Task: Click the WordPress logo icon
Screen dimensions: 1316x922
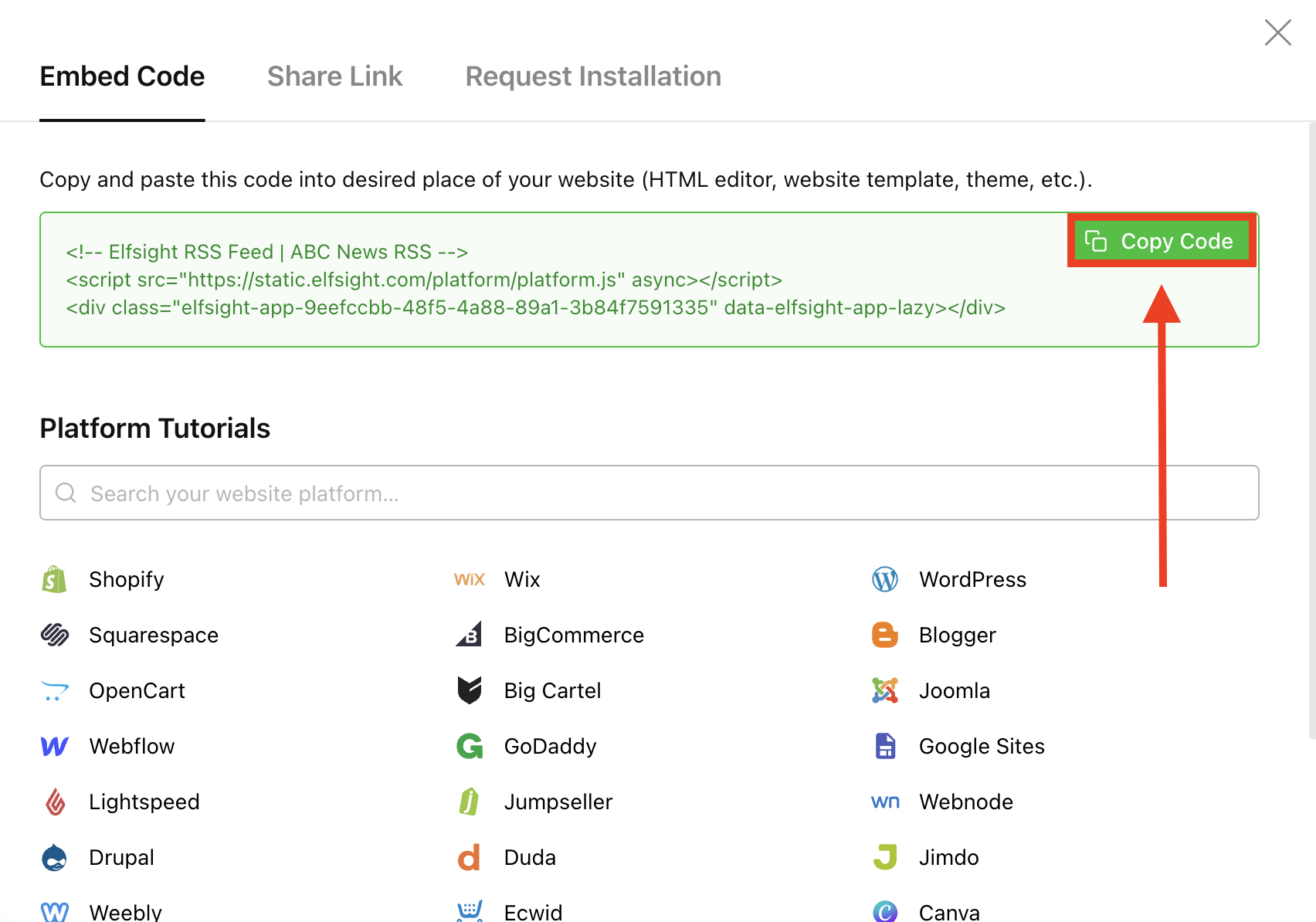Action: [x=885, y=579]
